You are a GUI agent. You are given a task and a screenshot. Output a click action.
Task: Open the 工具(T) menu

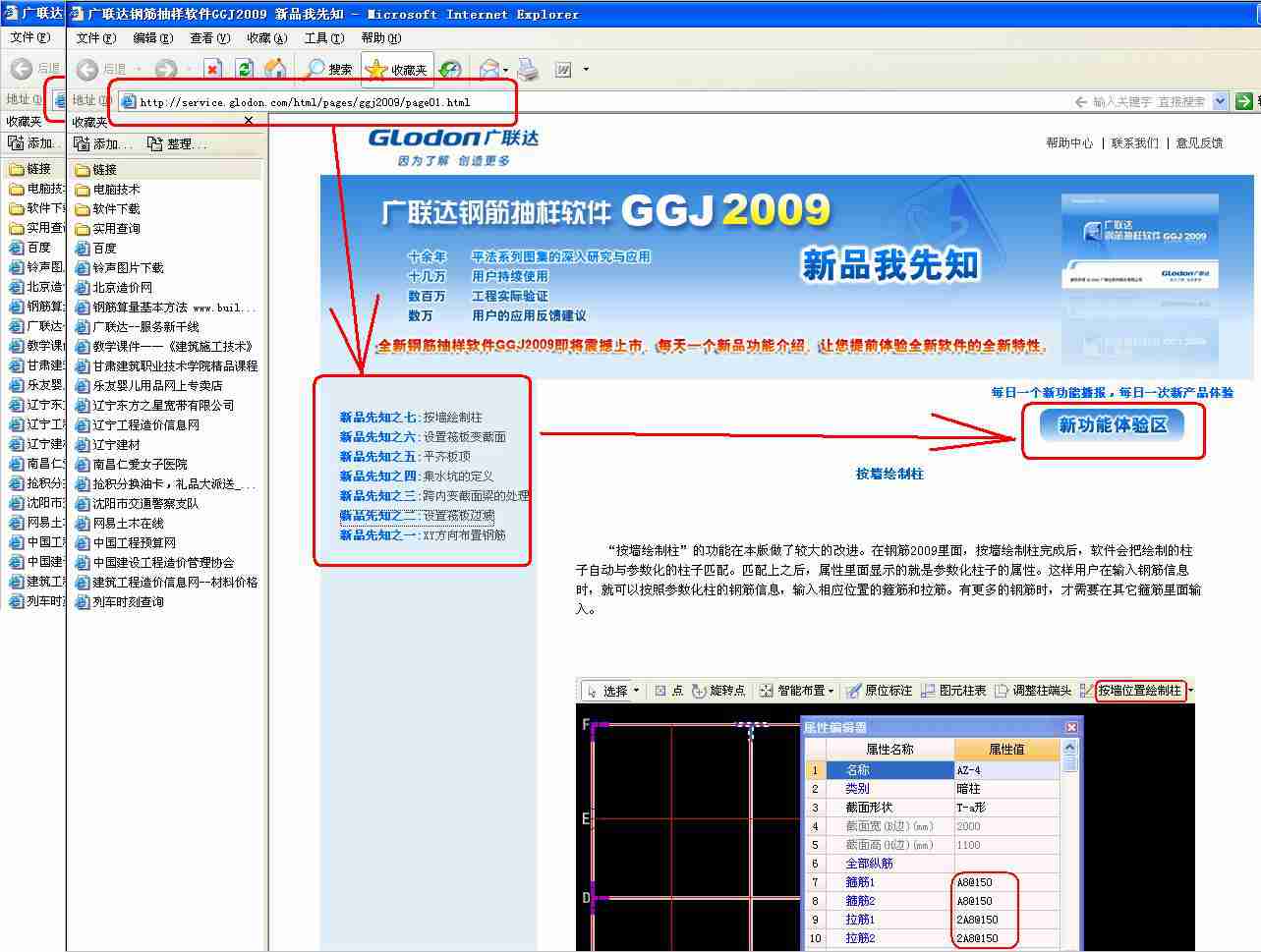324,37
